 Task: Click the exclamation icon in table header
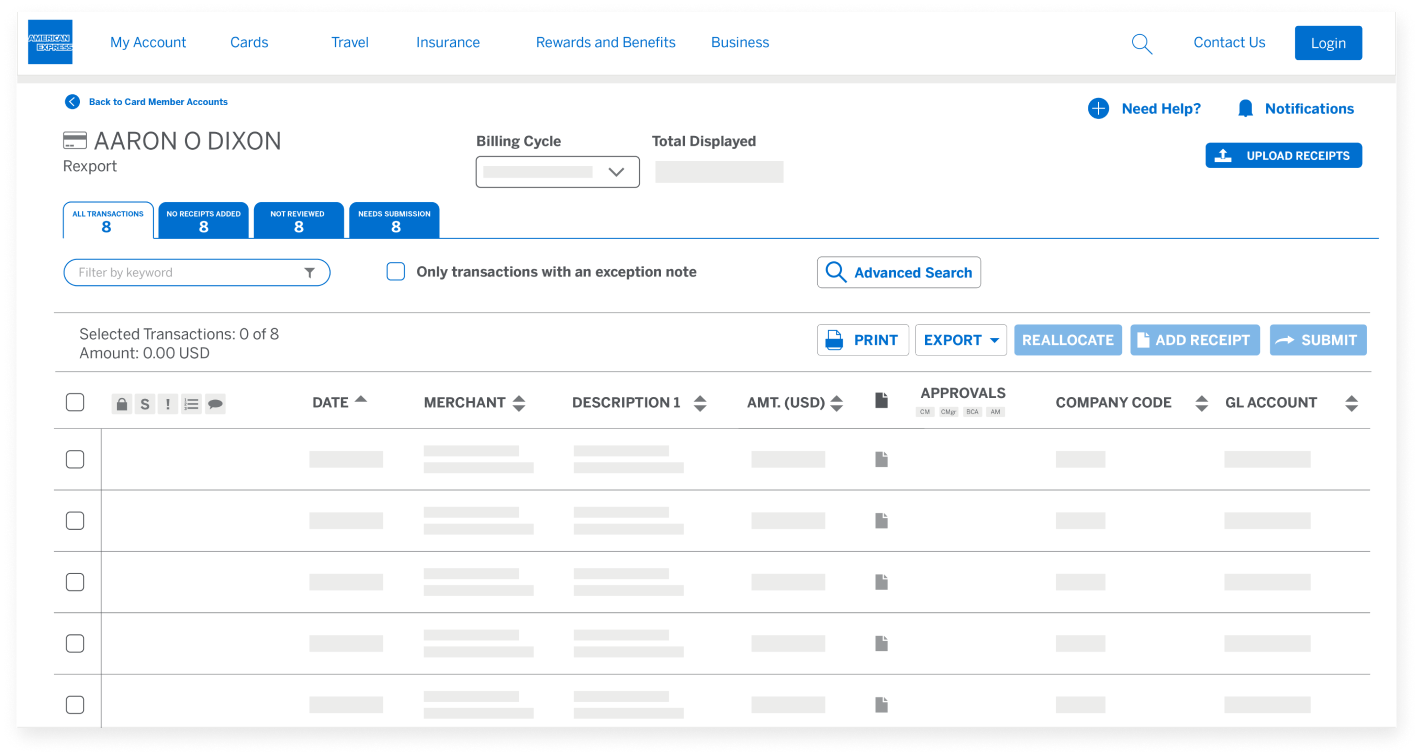(x=168, y=404)
